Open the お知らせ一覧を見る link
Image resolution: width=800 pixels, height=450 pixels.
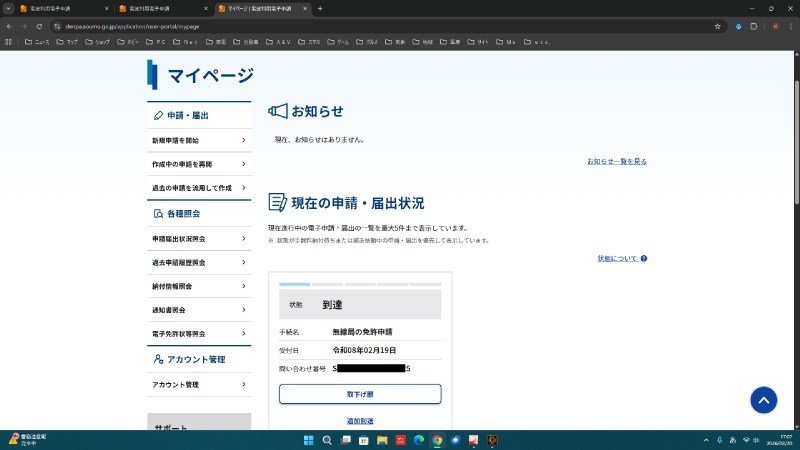coord(616,161)
